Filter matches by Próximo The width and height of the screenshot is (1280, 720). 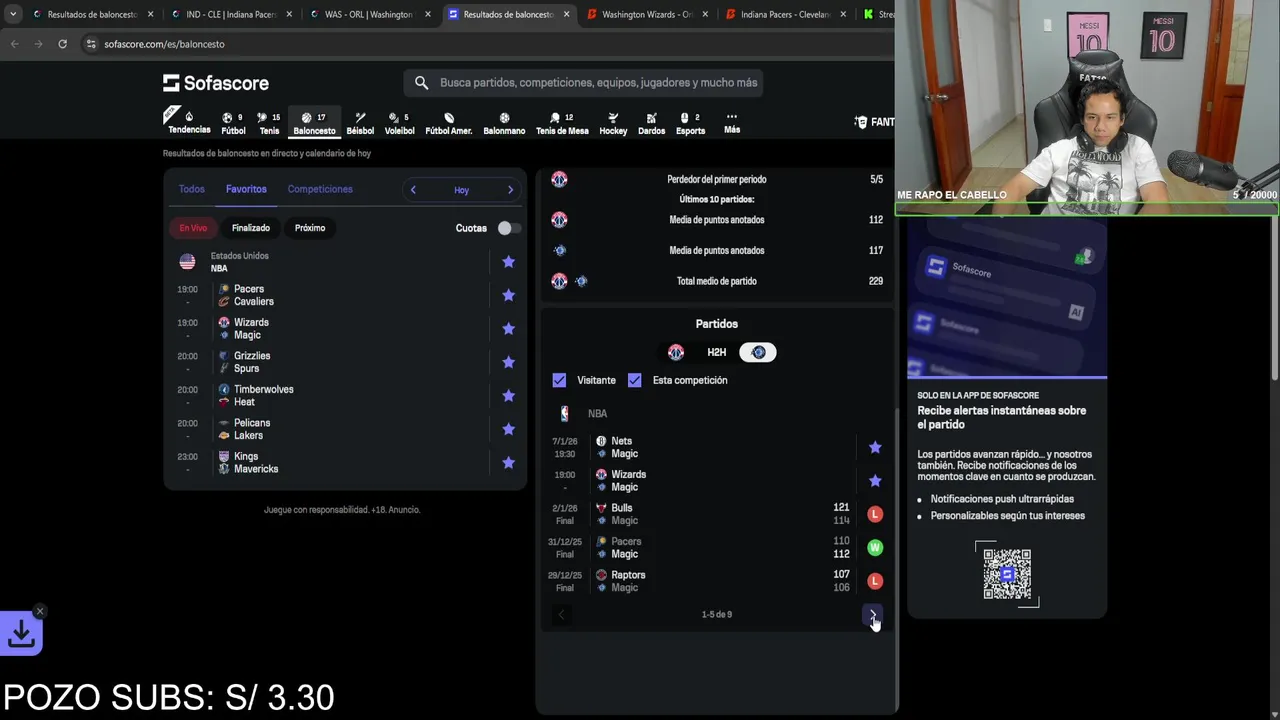(310, 228)
